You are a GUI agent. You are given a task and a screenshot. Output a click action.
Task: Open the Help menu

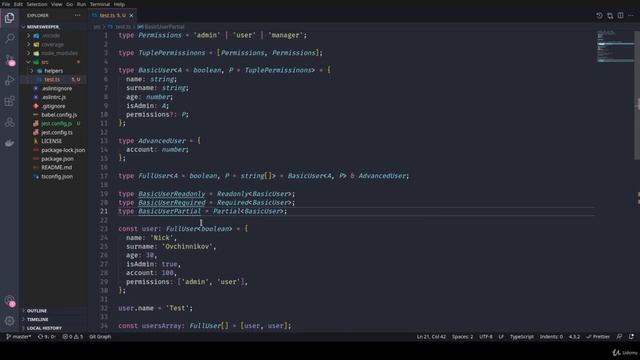point(119,4)
